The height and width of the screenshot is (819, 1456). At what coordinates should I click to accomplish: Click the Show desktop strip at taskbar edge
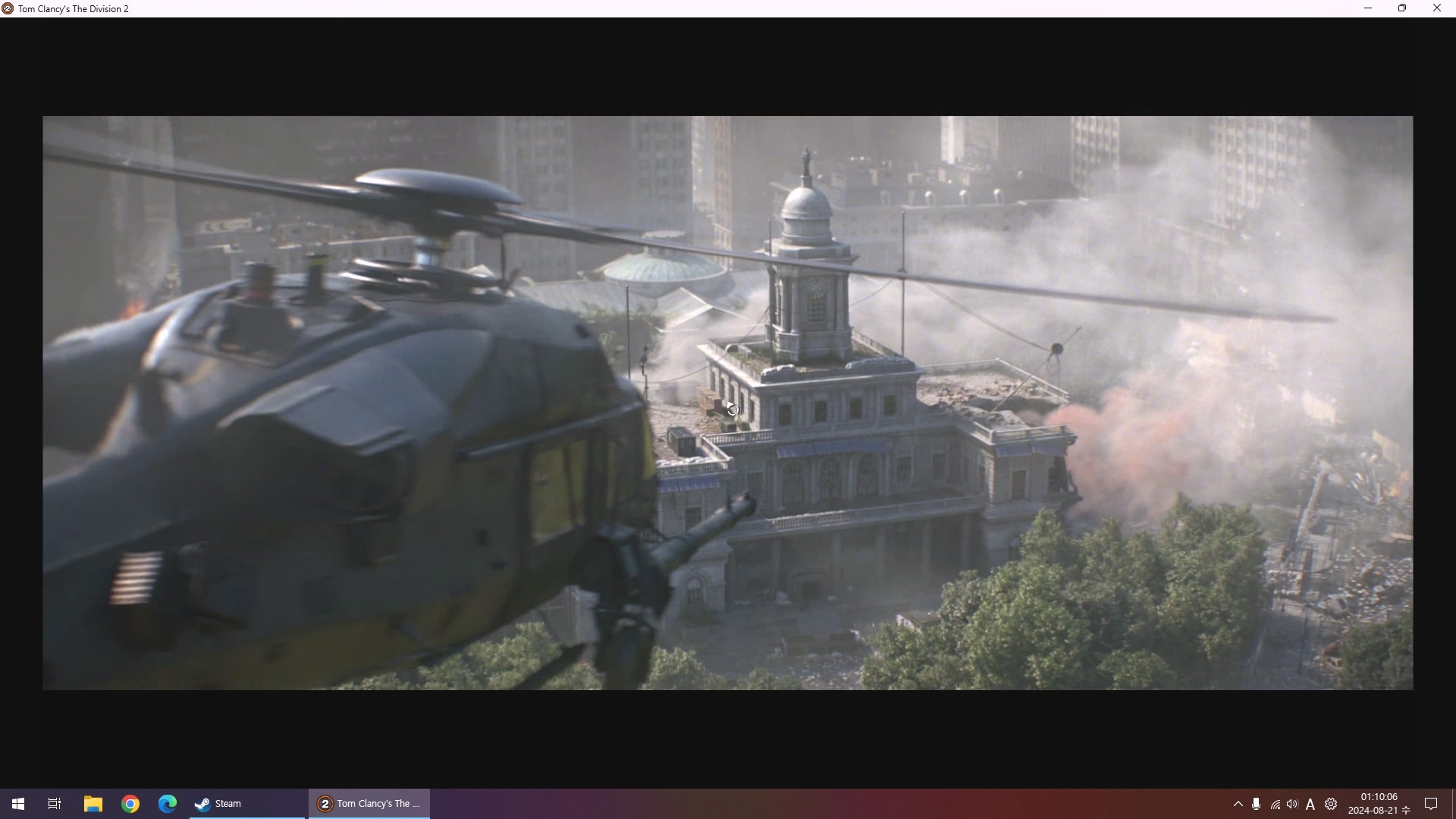click(x=1453, y=804)
